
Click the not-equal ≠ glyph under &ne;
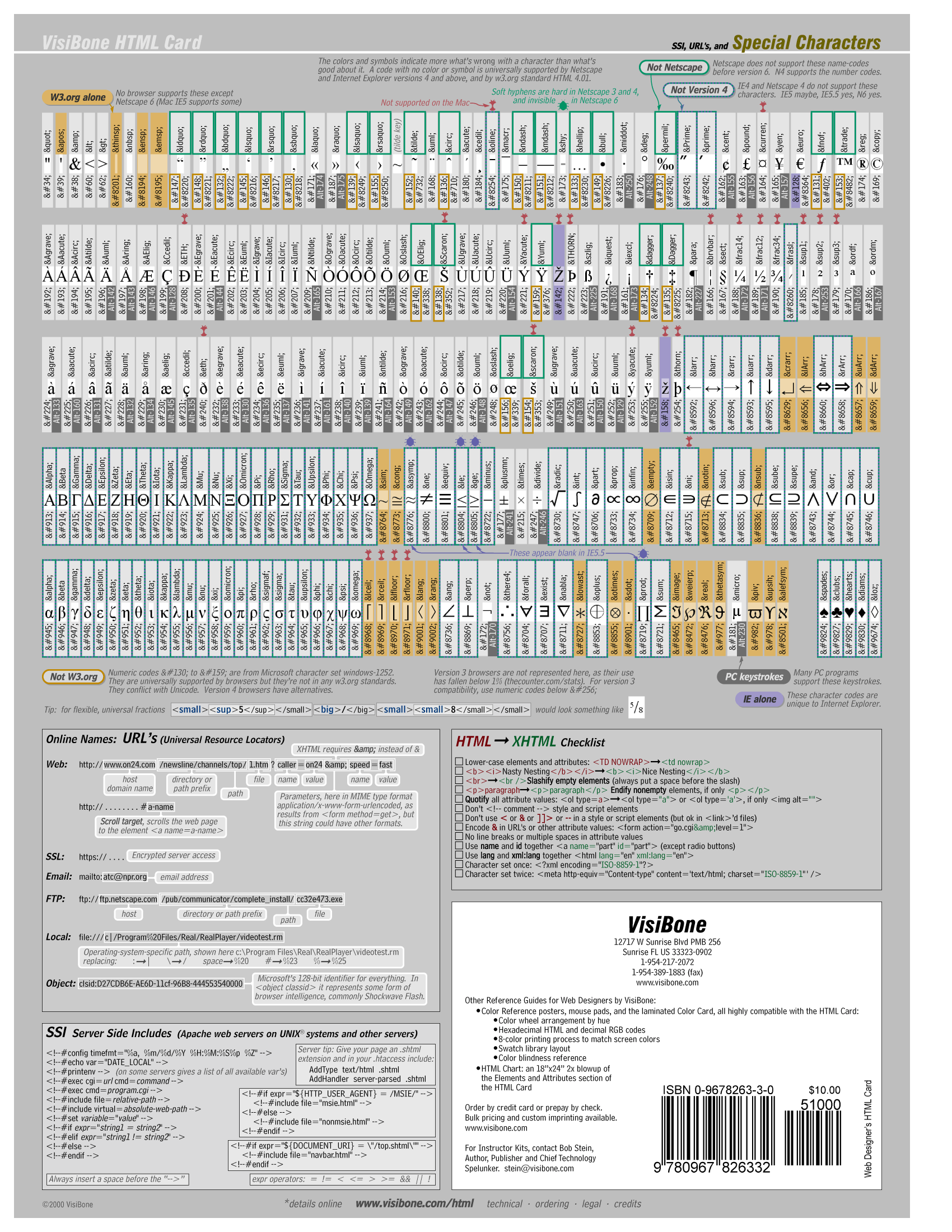(426, 499)
